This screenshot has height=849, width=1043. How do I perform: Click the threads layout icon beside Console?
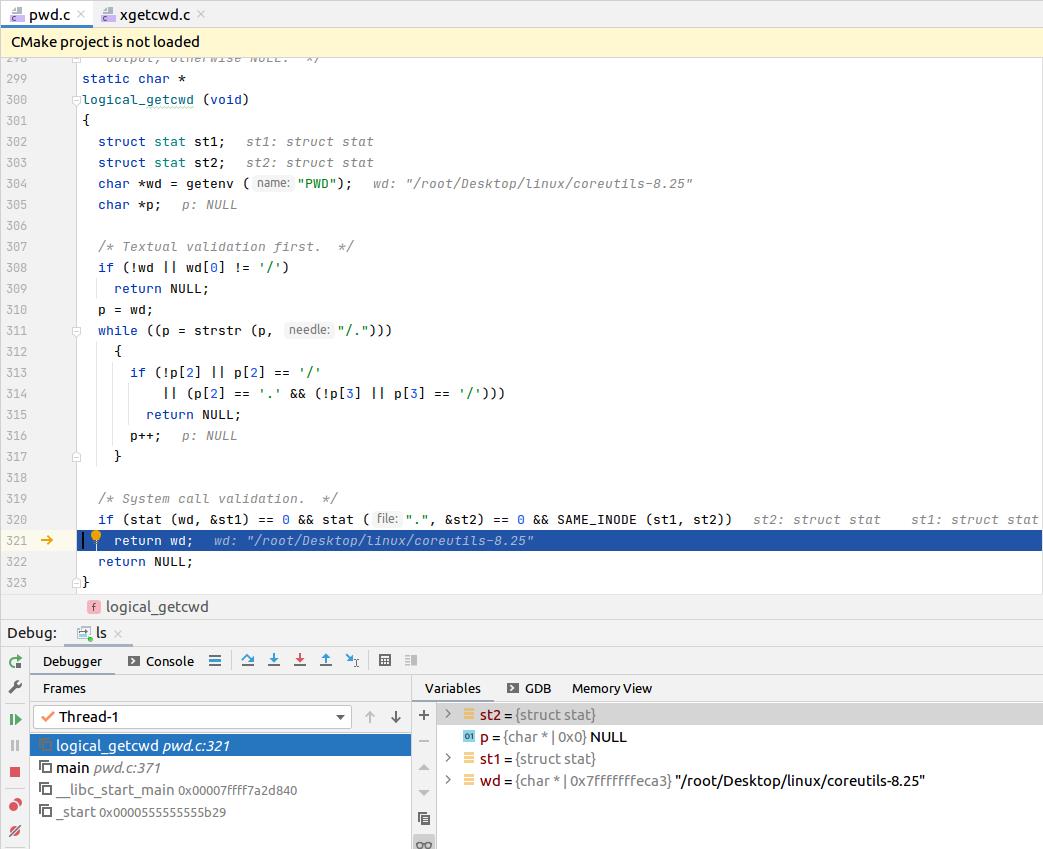point(215,661)
